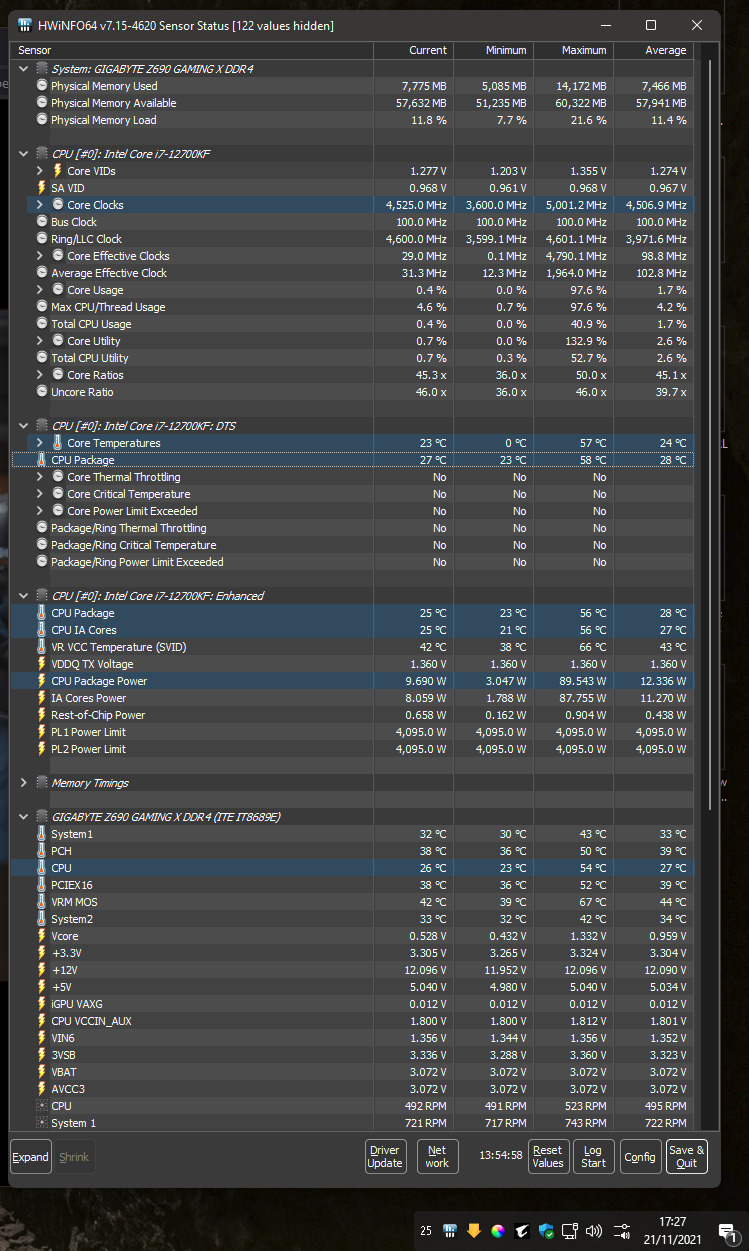Click the color wheel tray icon
Image resolution: width=749 pixels, height=1251 pixels.
click(498, 1230)
